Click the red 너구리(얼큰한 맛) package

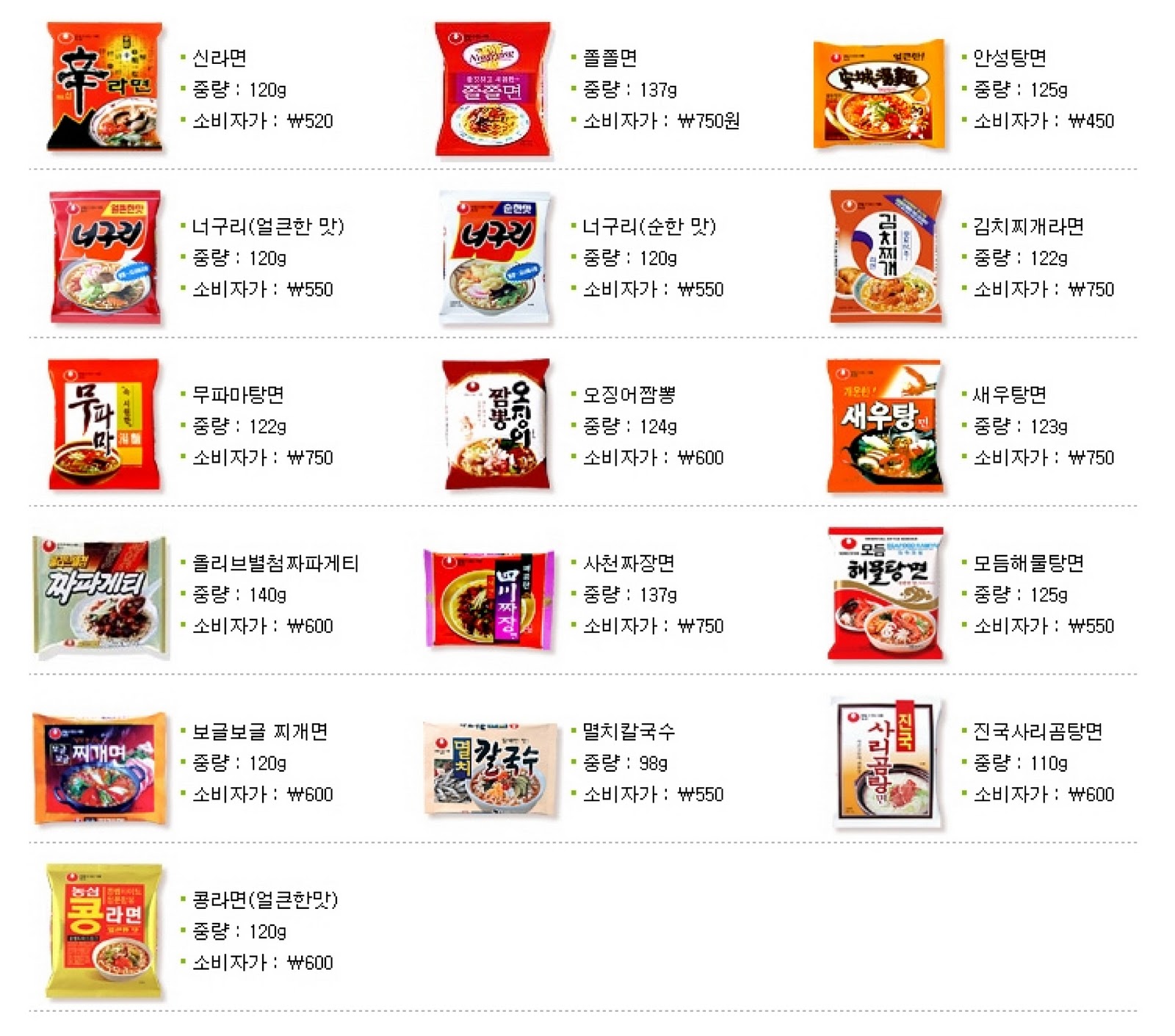pyautogui.click(x=105, y=257)
